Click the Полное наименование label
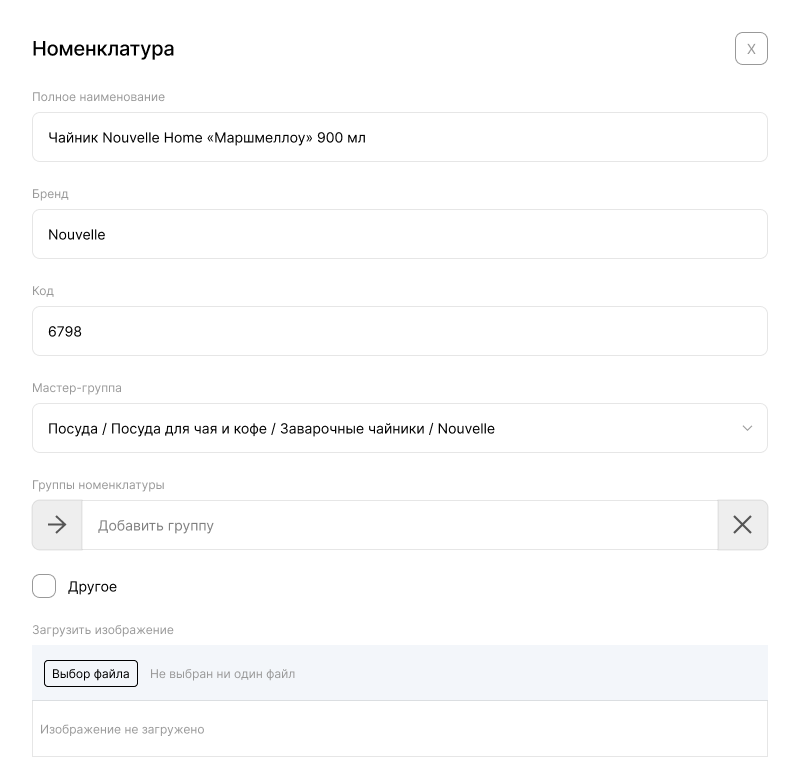The width and height of the screenshot is (800, 781). pyautogui.click(x=98, y=97)
